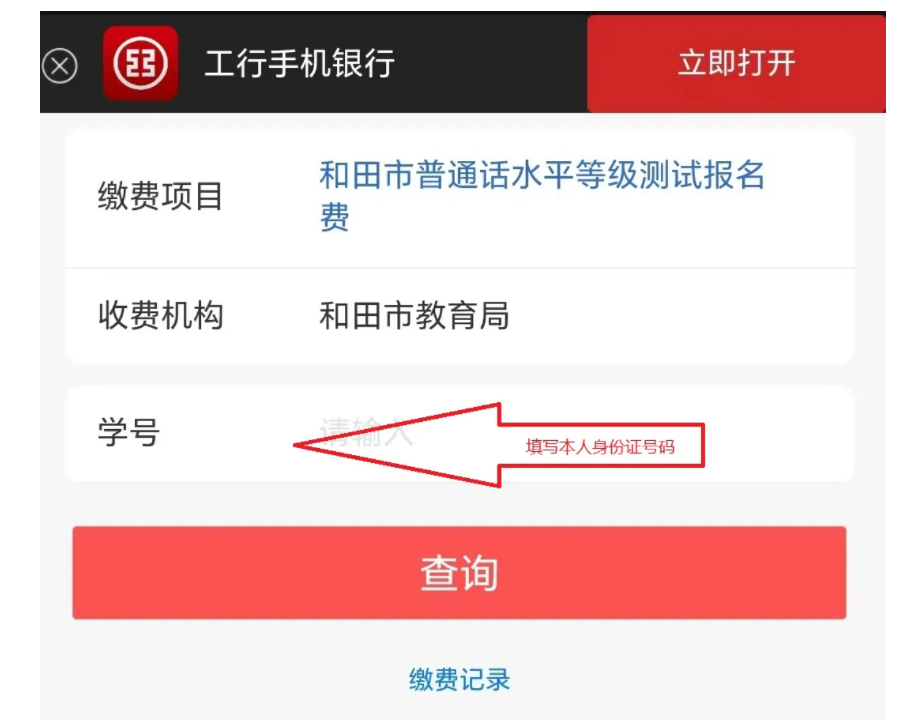Click the 询 character on the query button

pyautogui.click(x=479, y=573)
